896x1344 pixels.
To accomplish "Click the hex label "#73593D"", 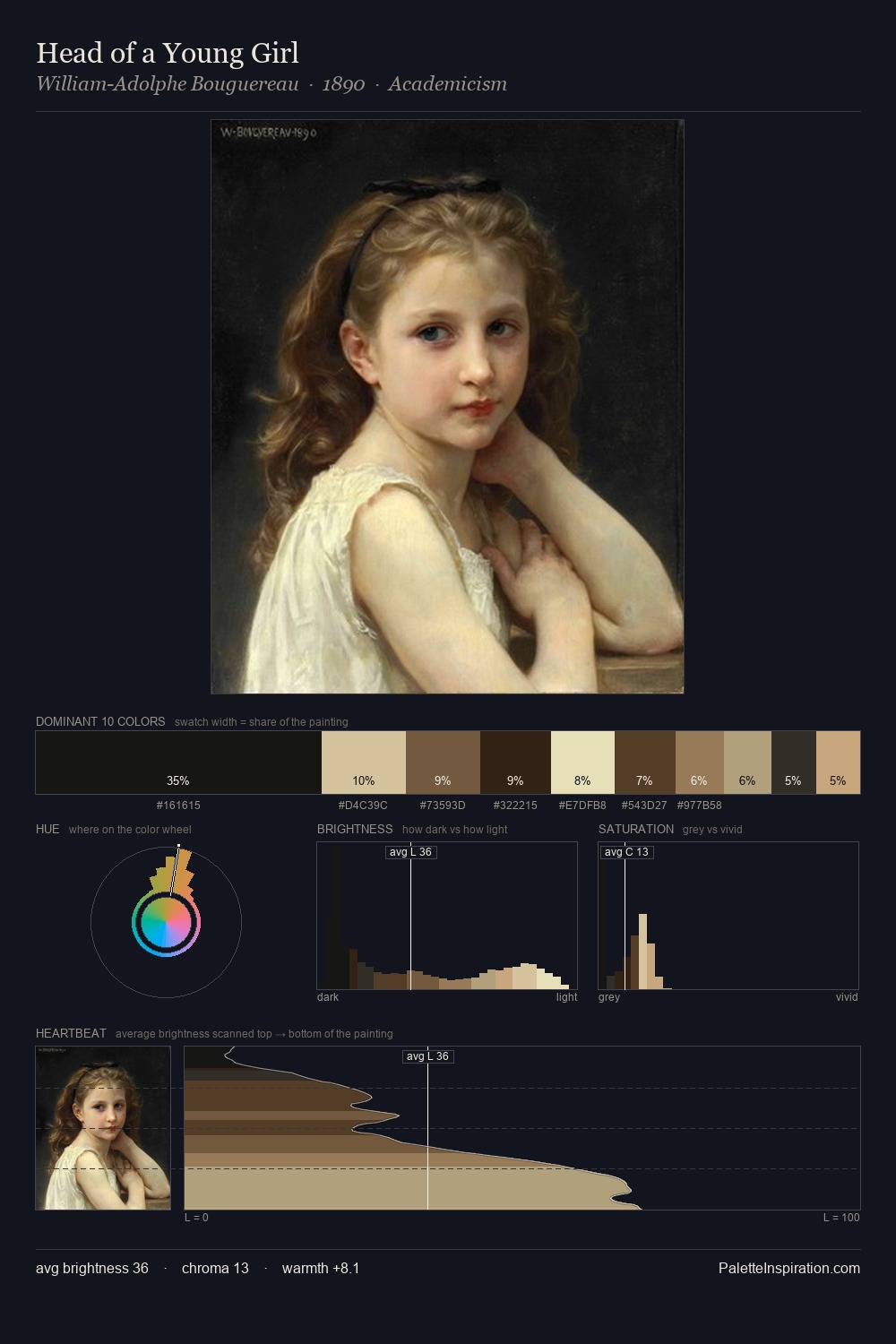I will [x=443, y=806].
